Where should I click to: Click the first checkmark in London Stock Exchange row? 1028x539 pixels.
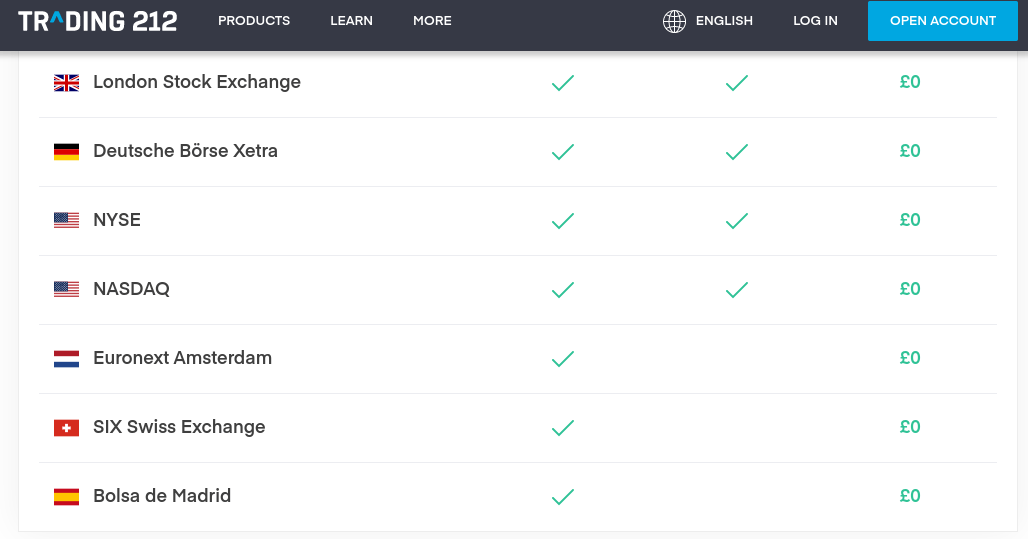563,83
